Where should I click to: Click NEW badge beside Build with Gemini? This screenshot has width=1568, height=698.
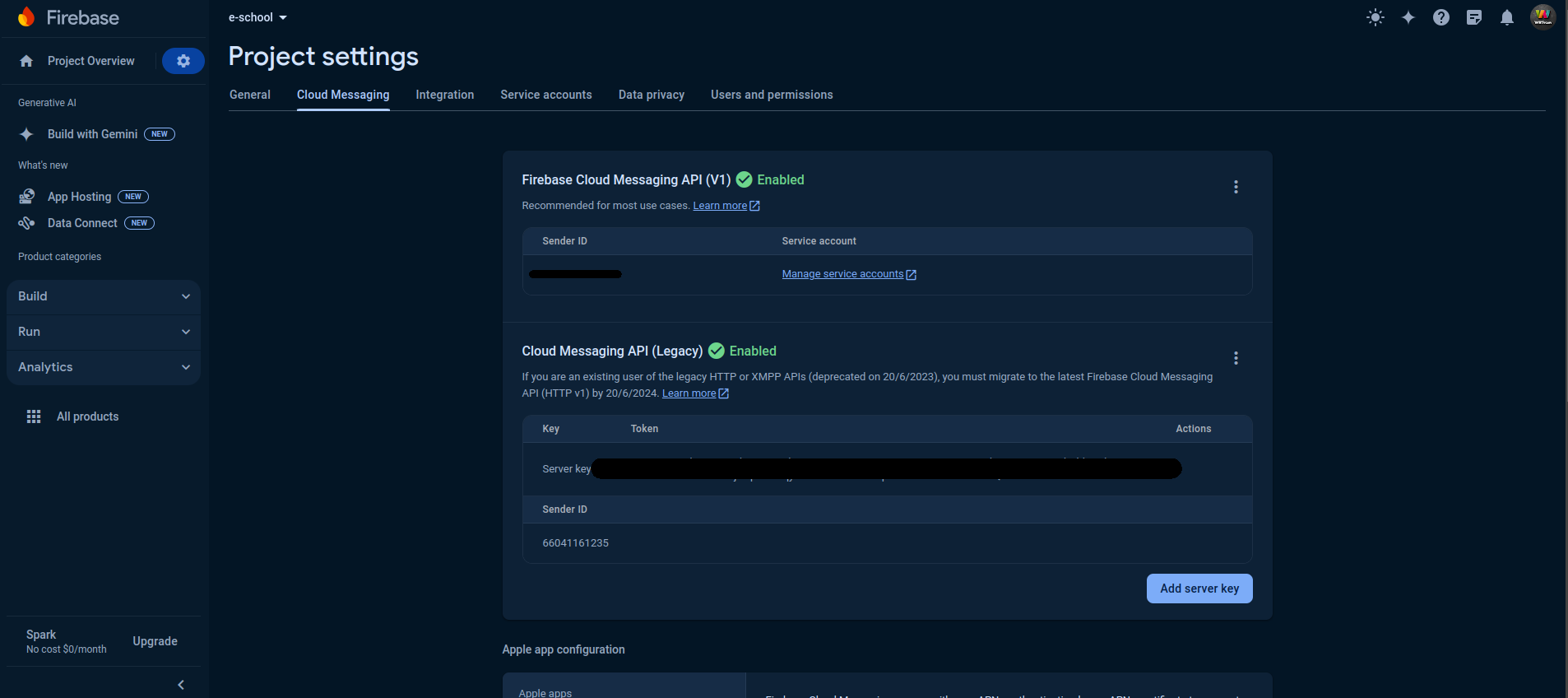click(160, 134)
